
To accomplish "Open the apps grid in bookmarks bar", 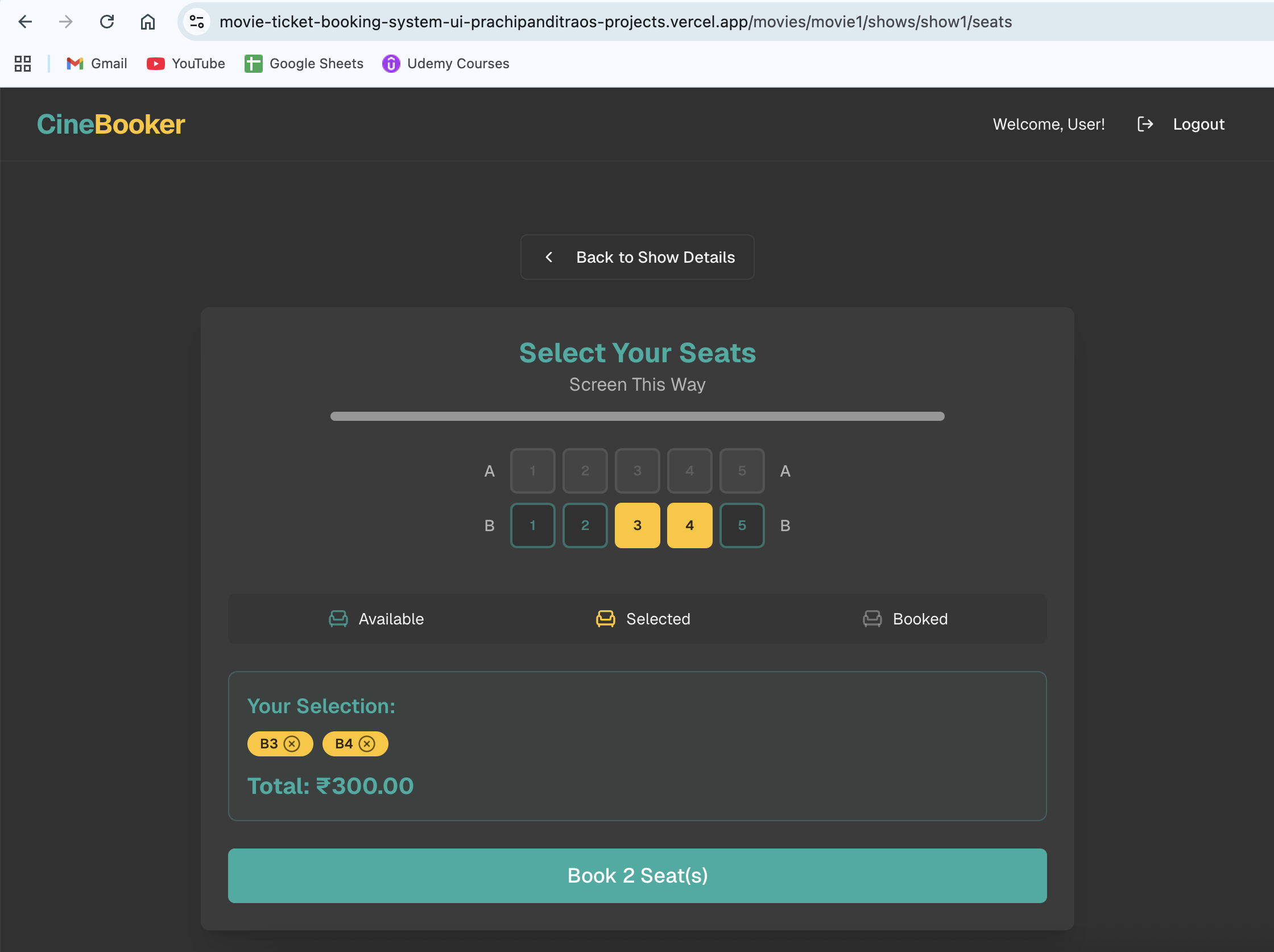I will pos(23,63).
